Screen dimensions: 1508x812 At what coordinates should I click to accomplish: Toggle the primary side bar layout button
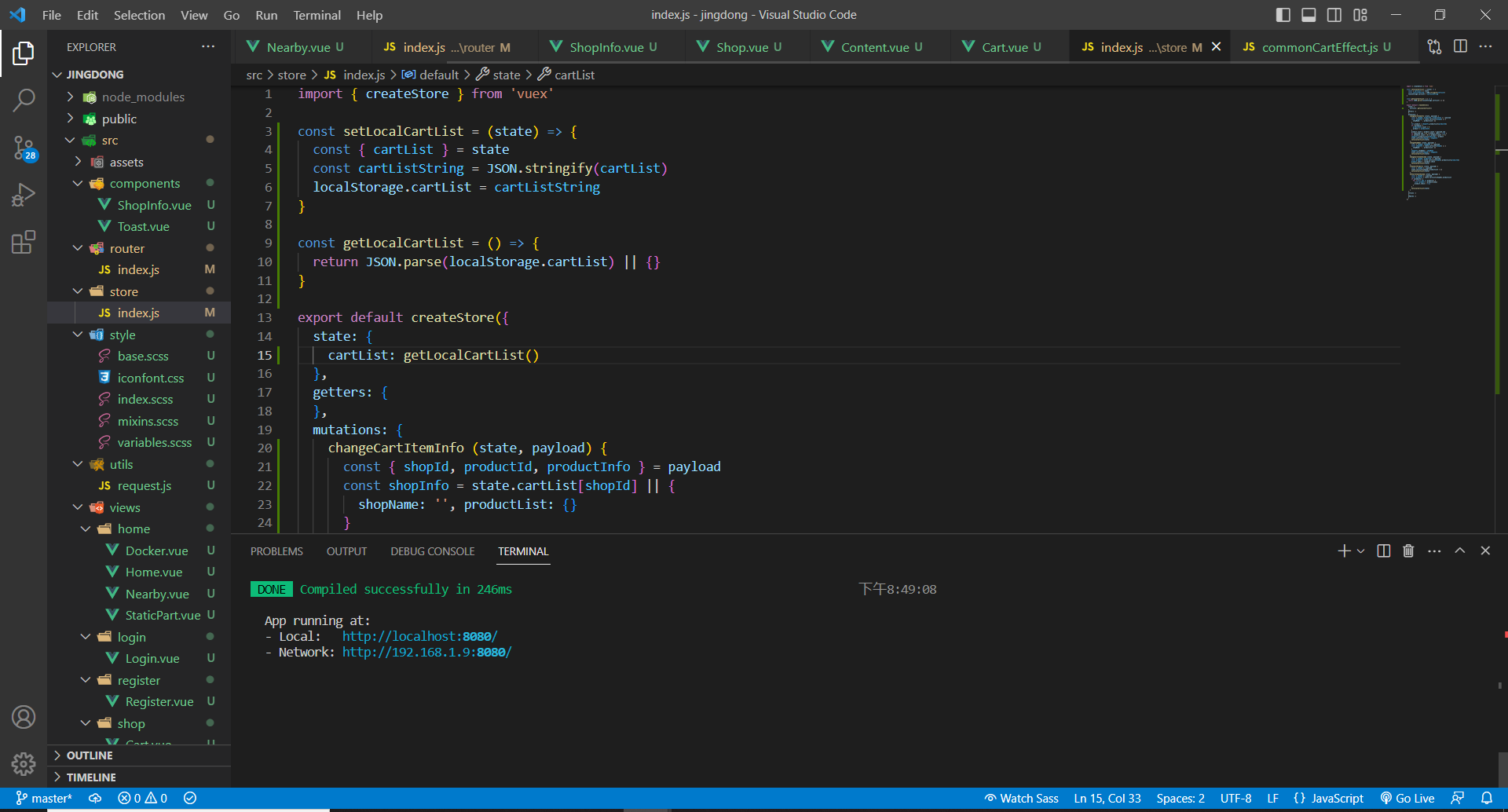coord(1283,15)
